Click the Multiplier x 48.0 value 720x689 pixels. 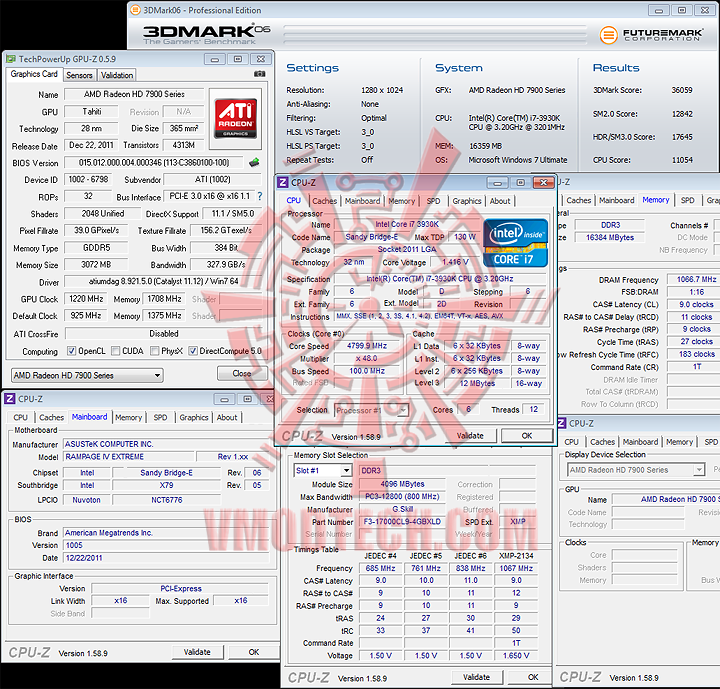[367, 358]
